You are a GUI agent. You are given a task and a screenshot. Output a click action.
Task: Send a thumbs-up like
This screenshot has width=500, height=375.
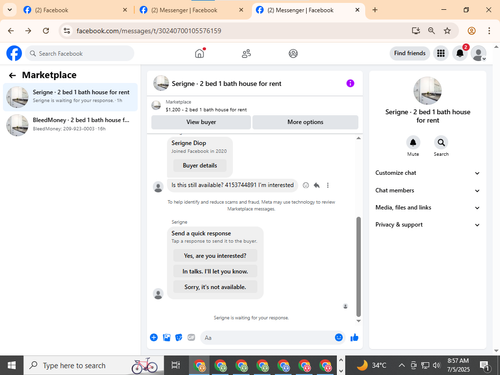[x=354, y=337]
